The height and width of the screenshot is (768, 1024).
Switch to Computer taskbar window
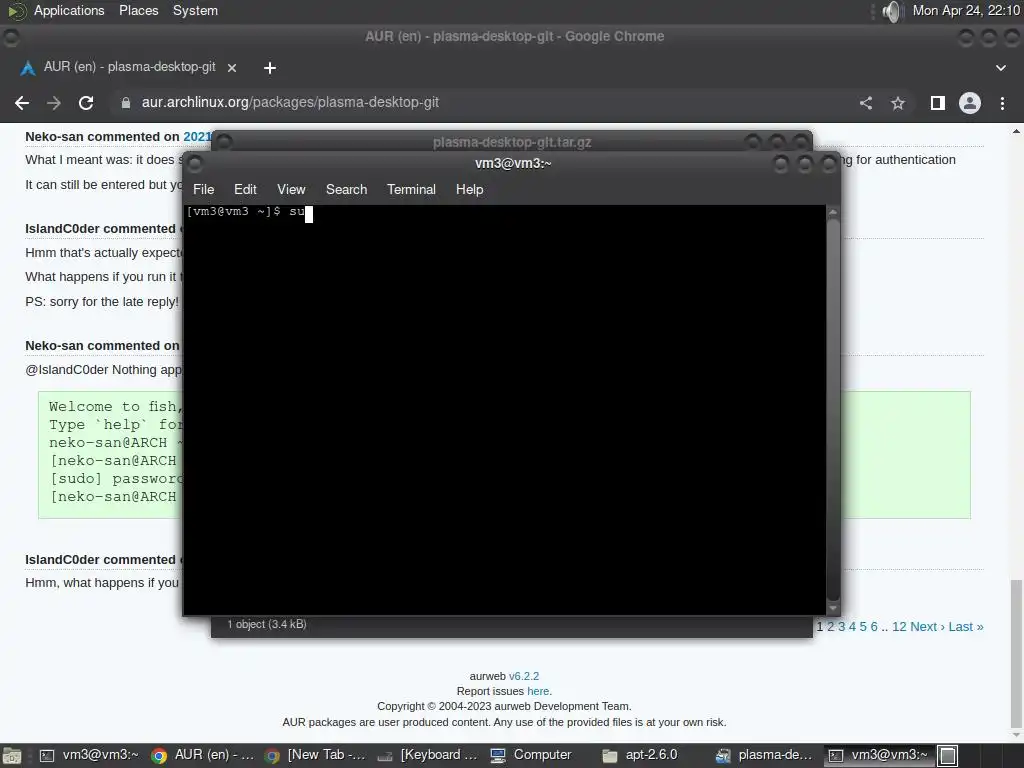531,756
